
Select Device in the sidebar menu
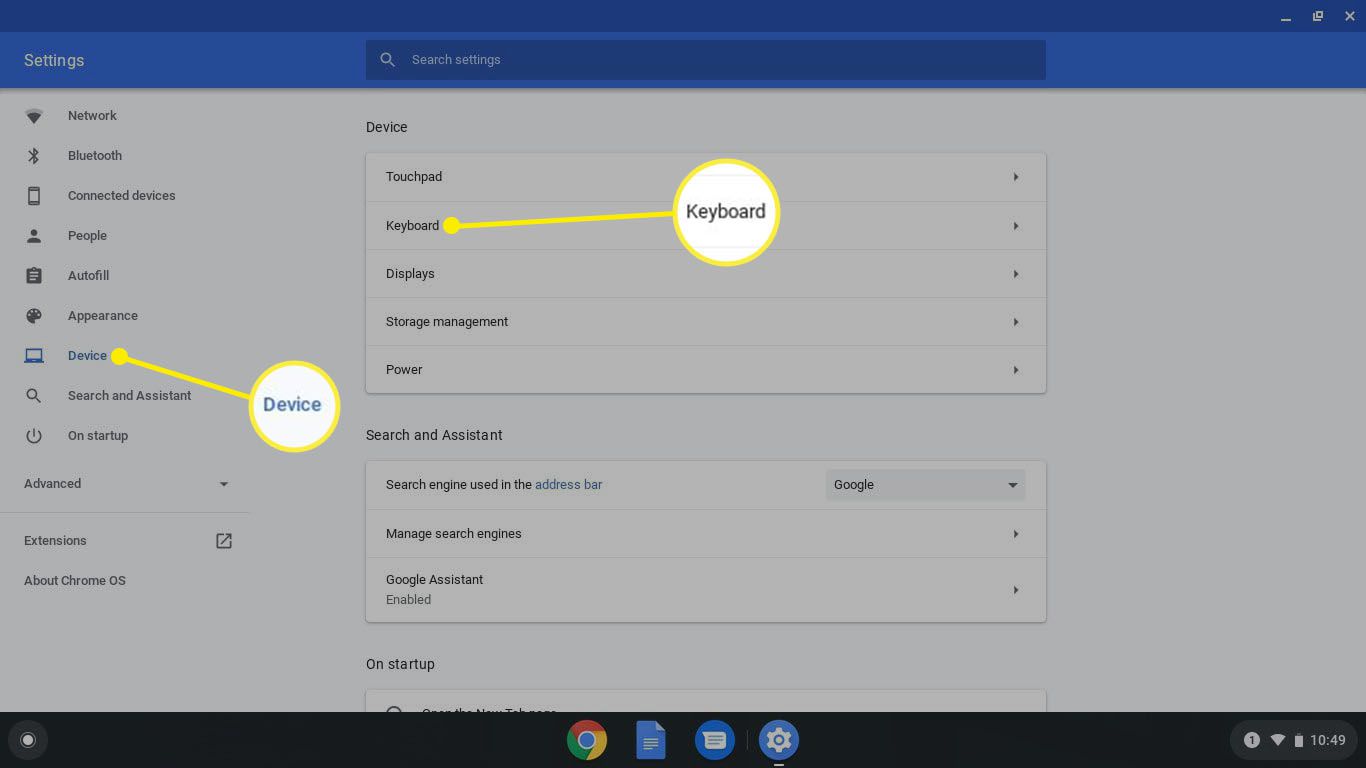click(x=87, y=356)
